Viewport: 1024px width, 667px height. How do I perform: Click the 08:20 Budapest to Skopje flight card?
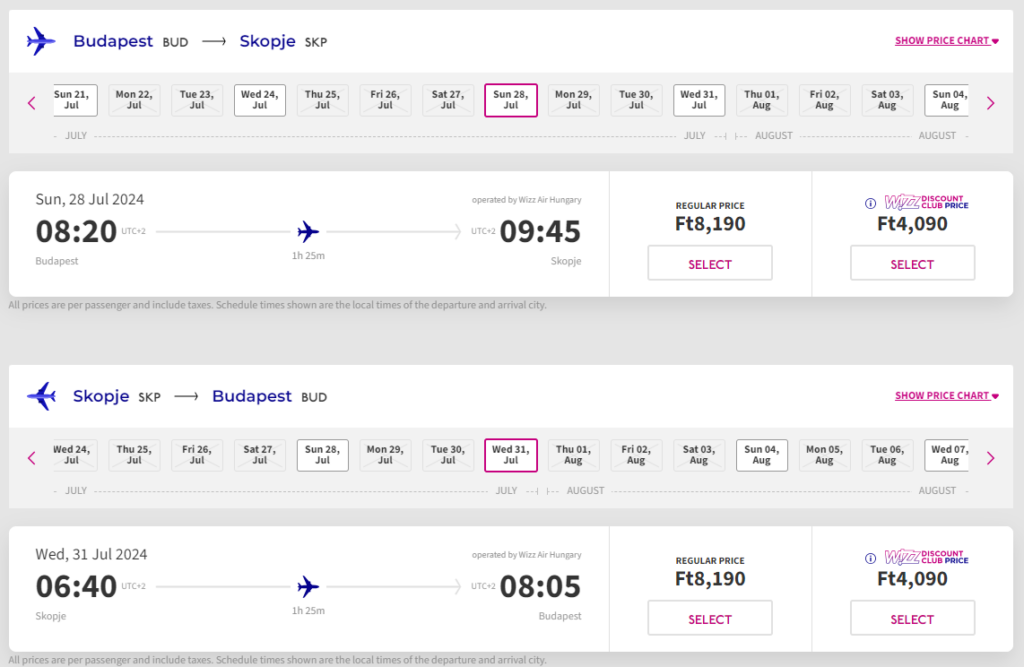coord(309,234)
